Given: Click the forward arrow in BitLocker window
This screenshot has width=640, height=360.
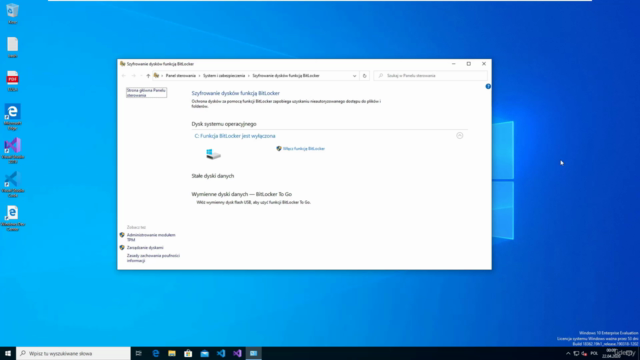Looking at the screenshot, I should [x=133, y=76].
